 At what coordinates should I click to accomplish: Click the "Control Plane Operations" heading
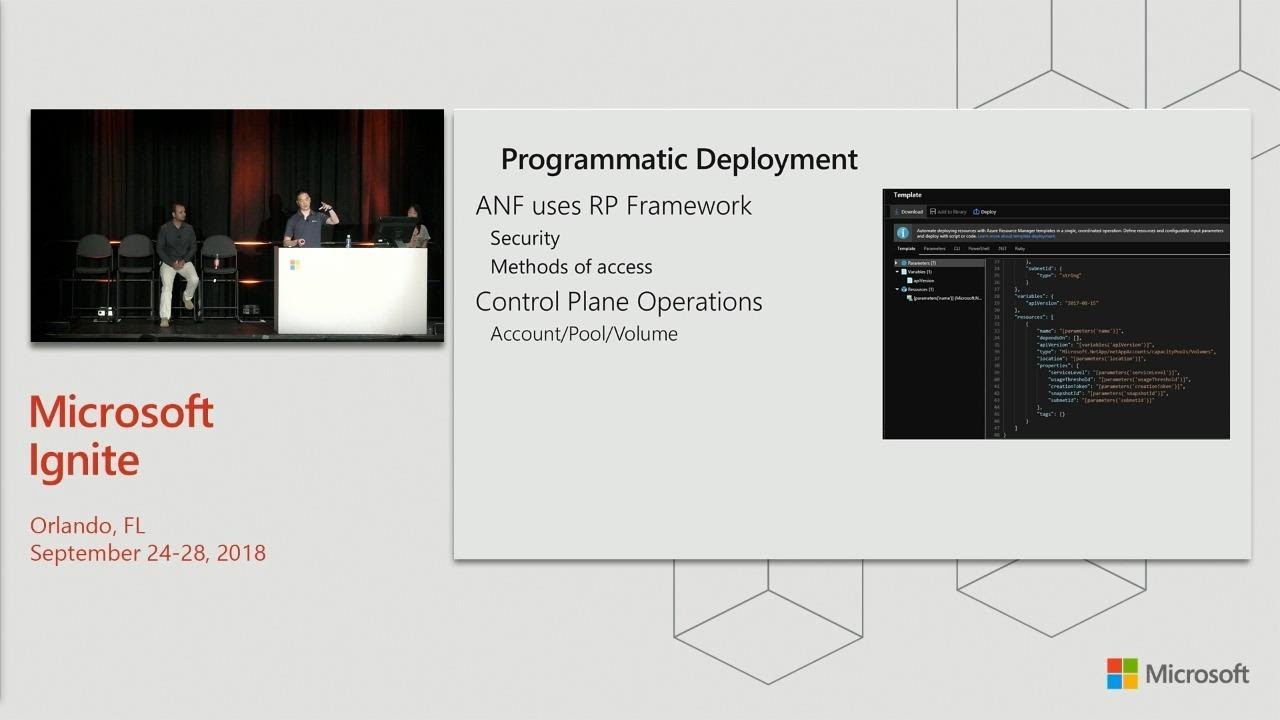[619, 302]
